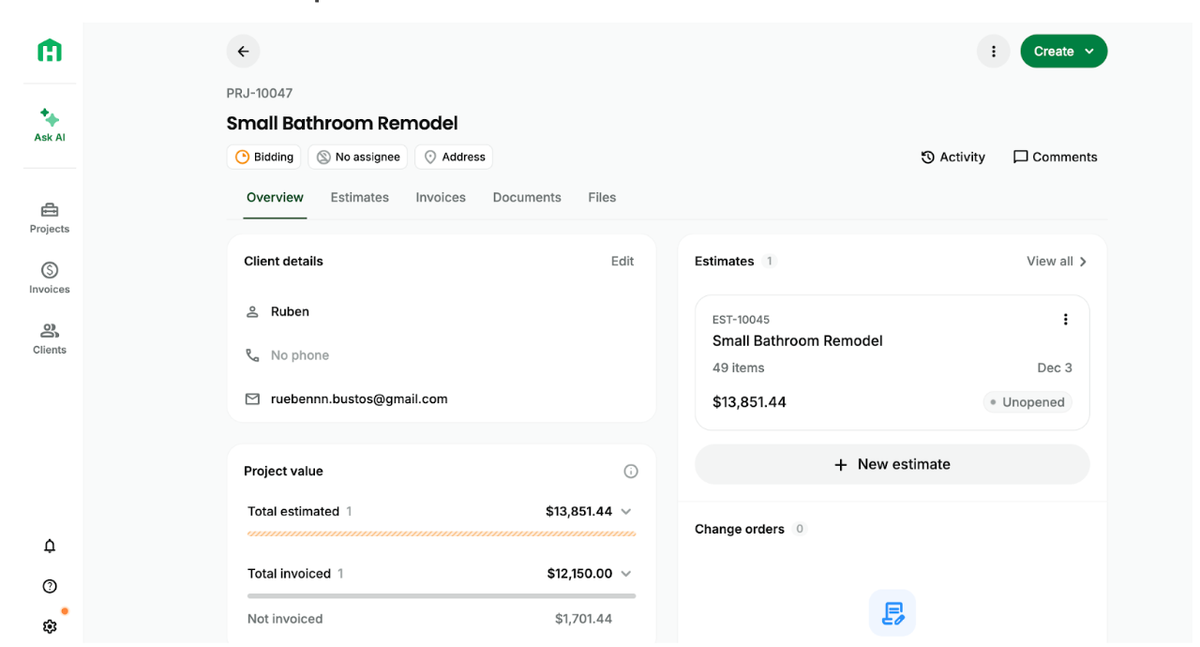Switch to the Documents tab
The width and height of the screenshot is (1200, 647).
[x=526, y=197]
